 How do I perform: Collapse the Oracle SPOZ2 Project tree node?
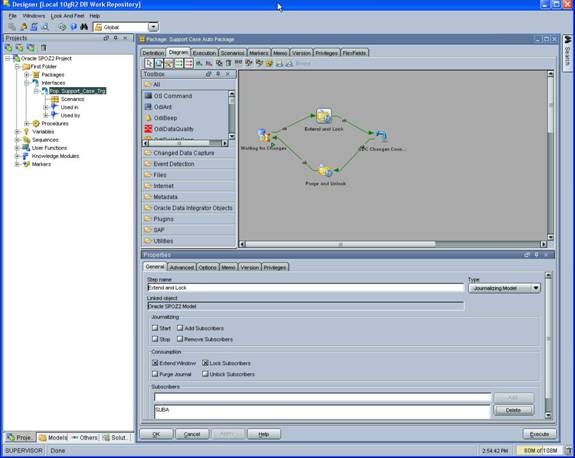coord(7,58)
